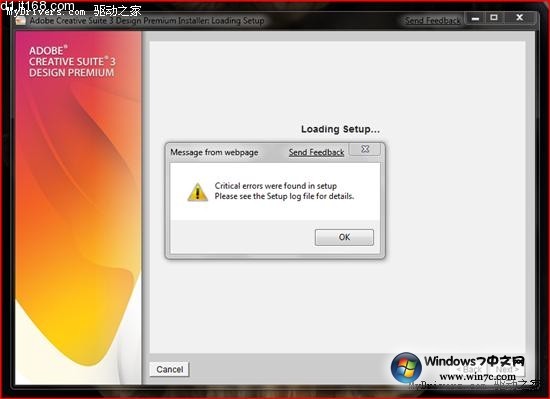Click the Adobe Creative Suite 3 Design Premium logo text
550x399 pixels.
[x=72, y=62]
